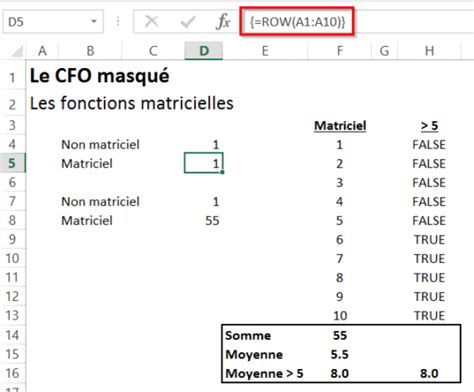This screenshot has width=474, height=392.
Task: Click the Cancel (X) formula bar icon
Action: [x=152, y=22]
